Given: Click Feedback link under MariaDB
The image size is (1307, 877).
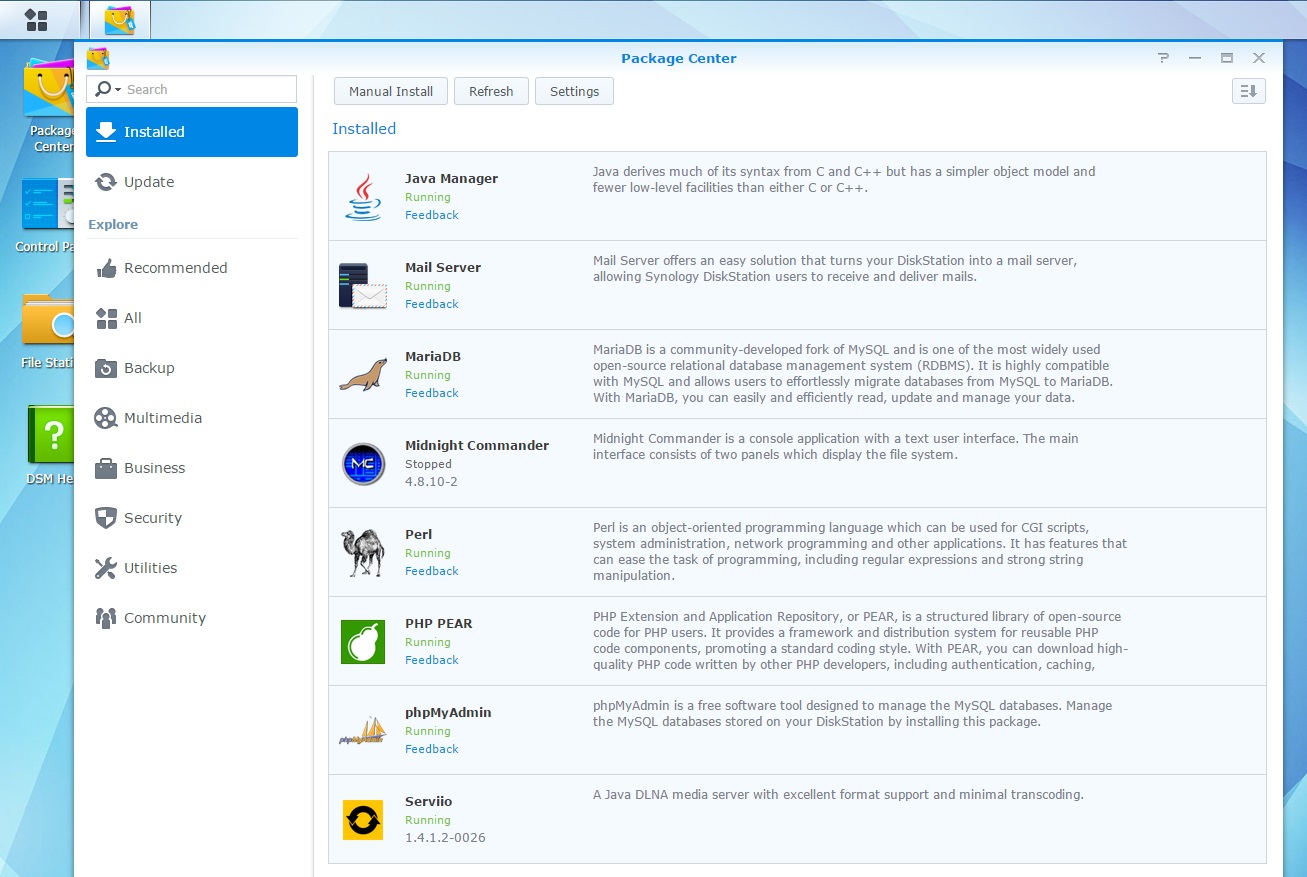Looking at the screenshot, I should (432, 393).
